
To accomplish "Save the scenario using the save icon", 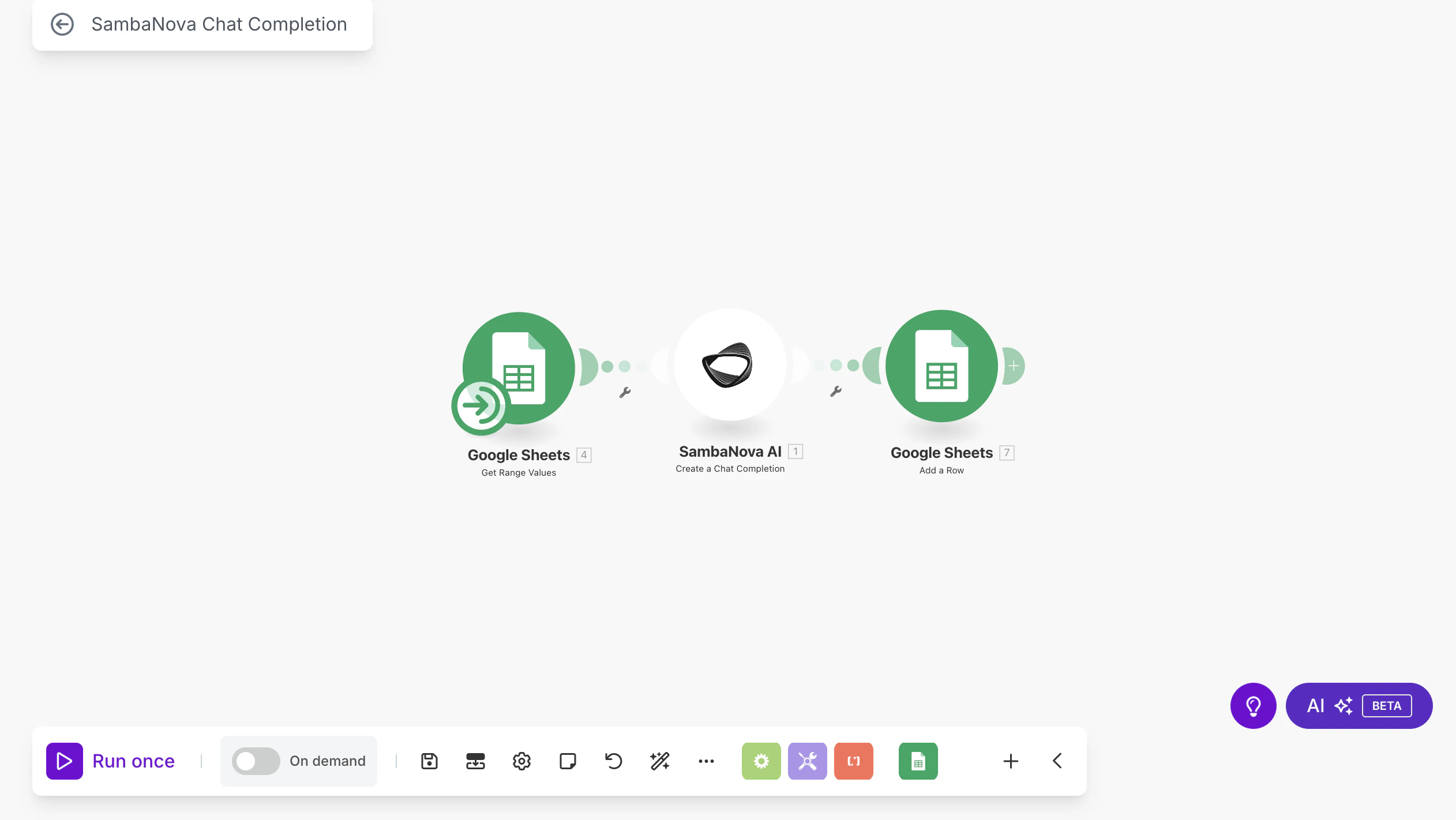I will click(x=428, y=761).
